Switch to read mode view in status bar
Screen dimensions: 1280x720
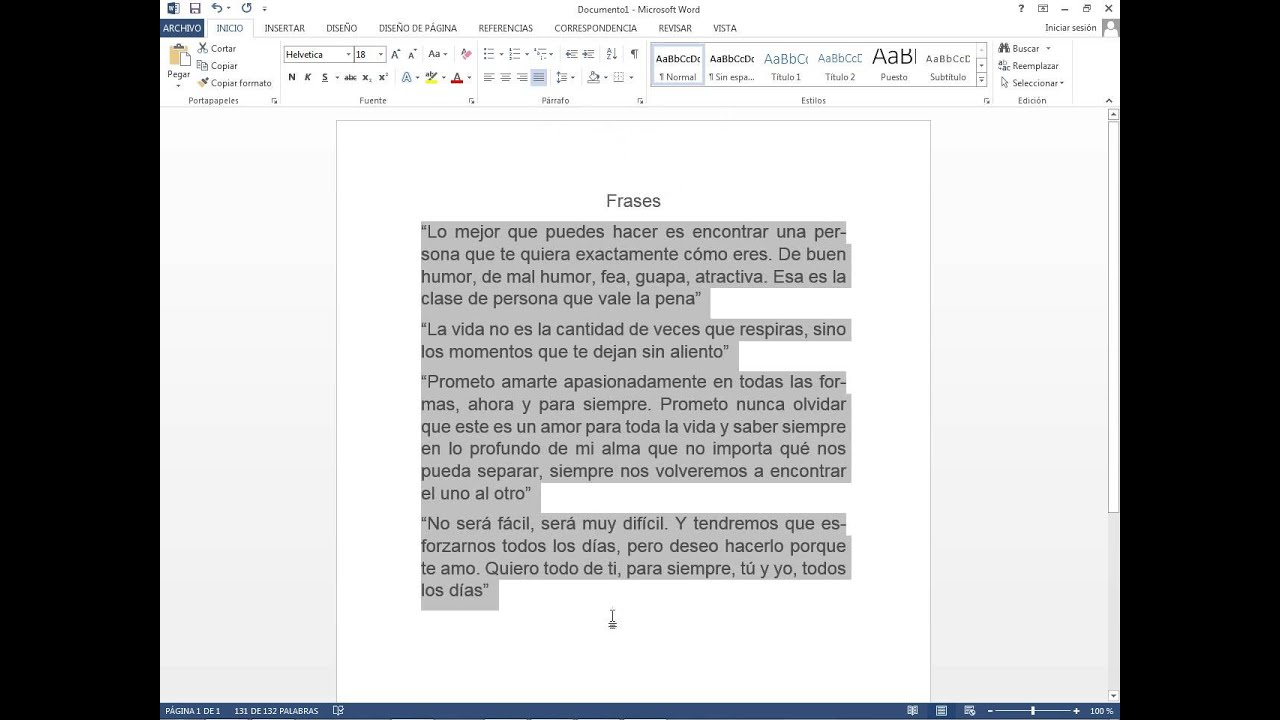click(x=913, y=711)
